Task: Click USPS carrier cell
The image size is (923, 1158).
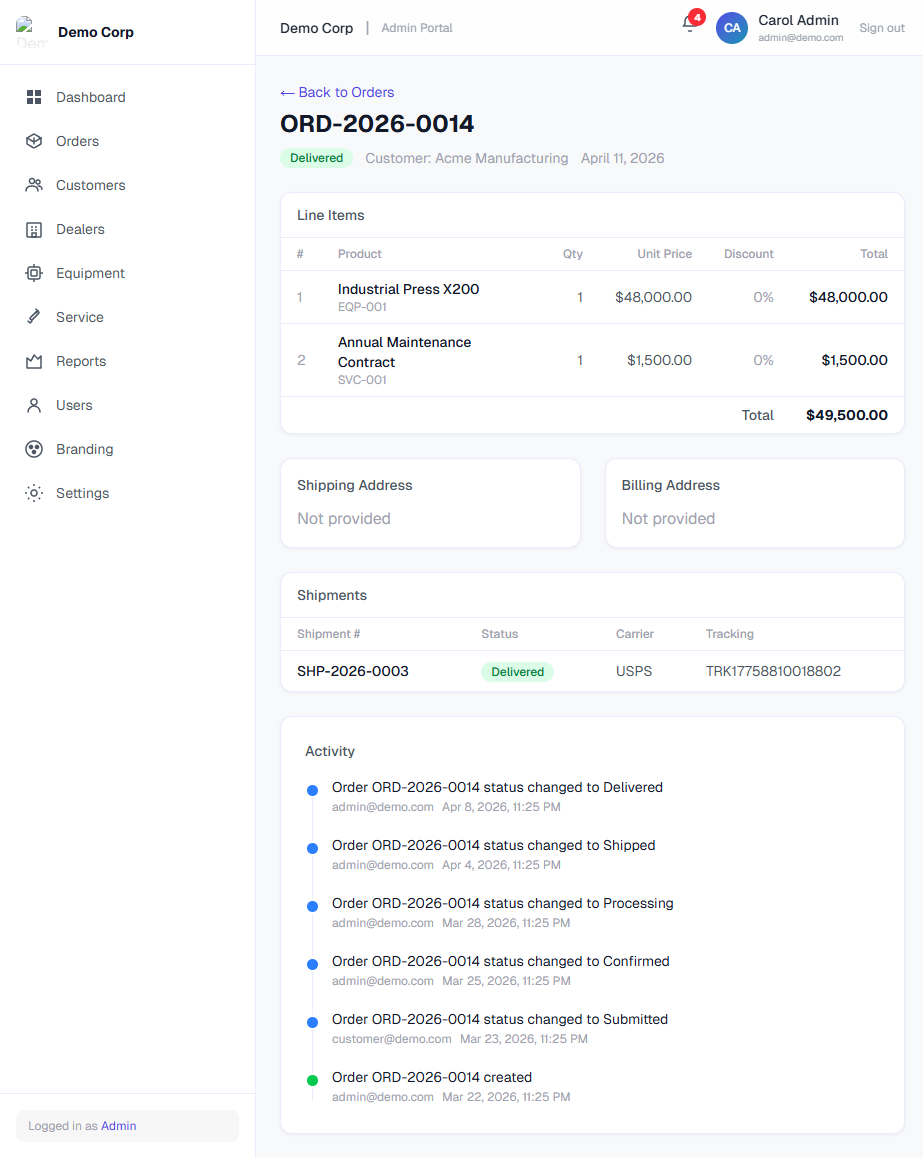Action: [x=634, y=671]
